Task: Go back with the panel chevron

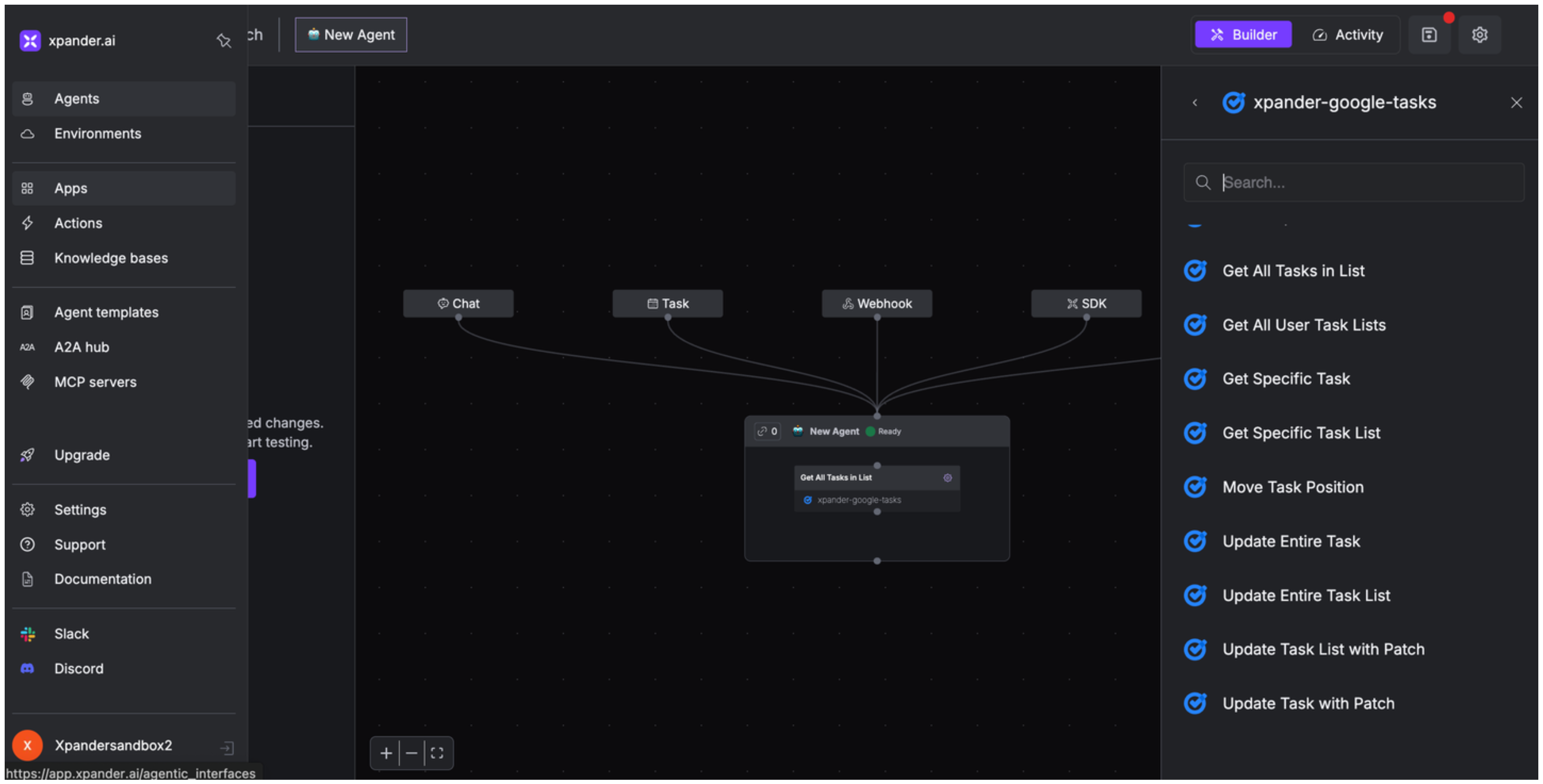Action: pos(1195,103)
